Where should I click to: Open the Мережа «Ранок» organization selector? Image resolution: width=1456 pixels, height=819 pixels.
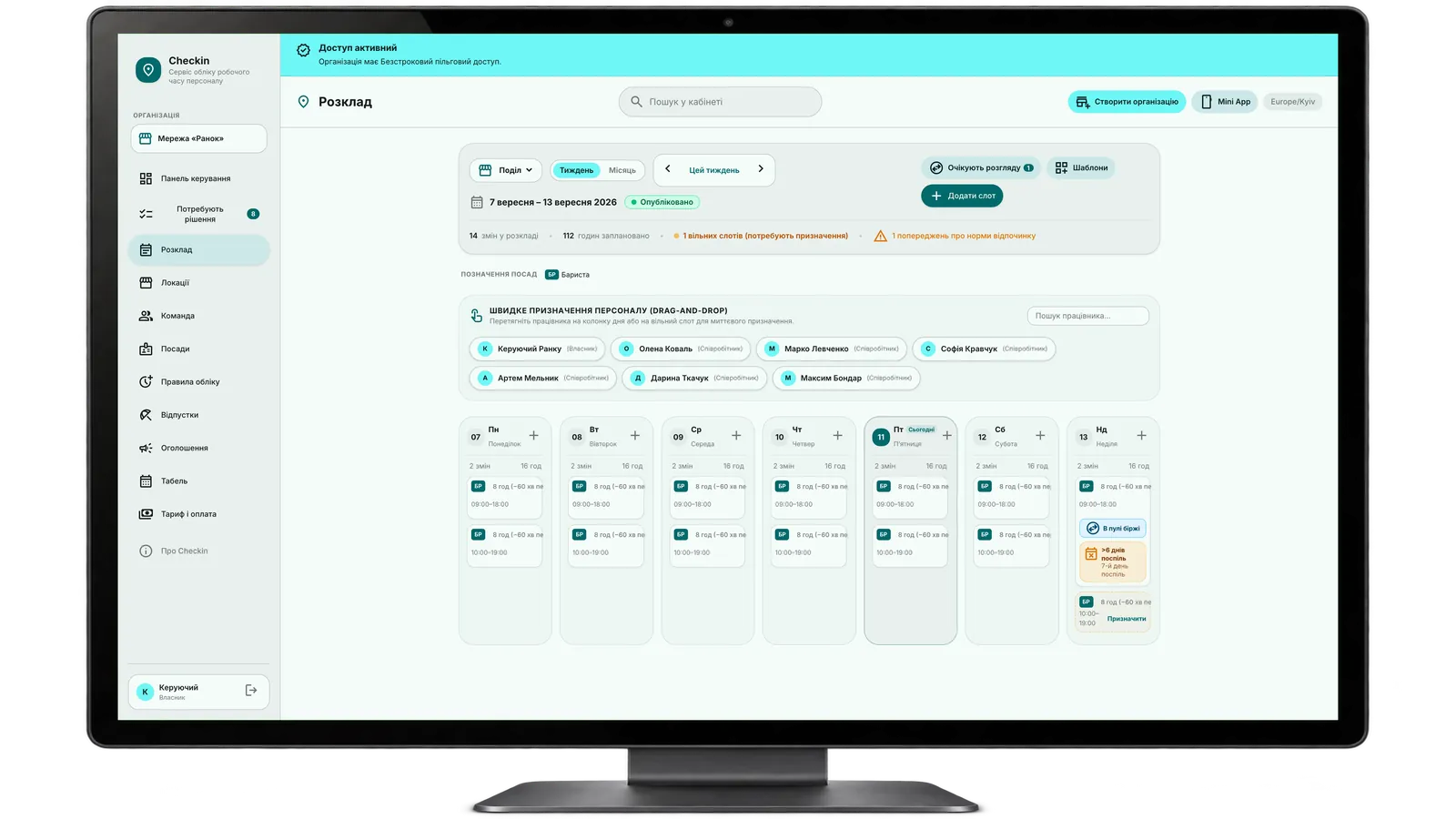click(198, 138)
